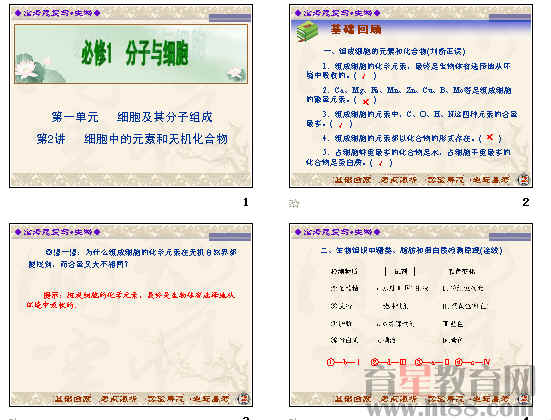Click red cross mark after item 2

(x=365, y=102)
